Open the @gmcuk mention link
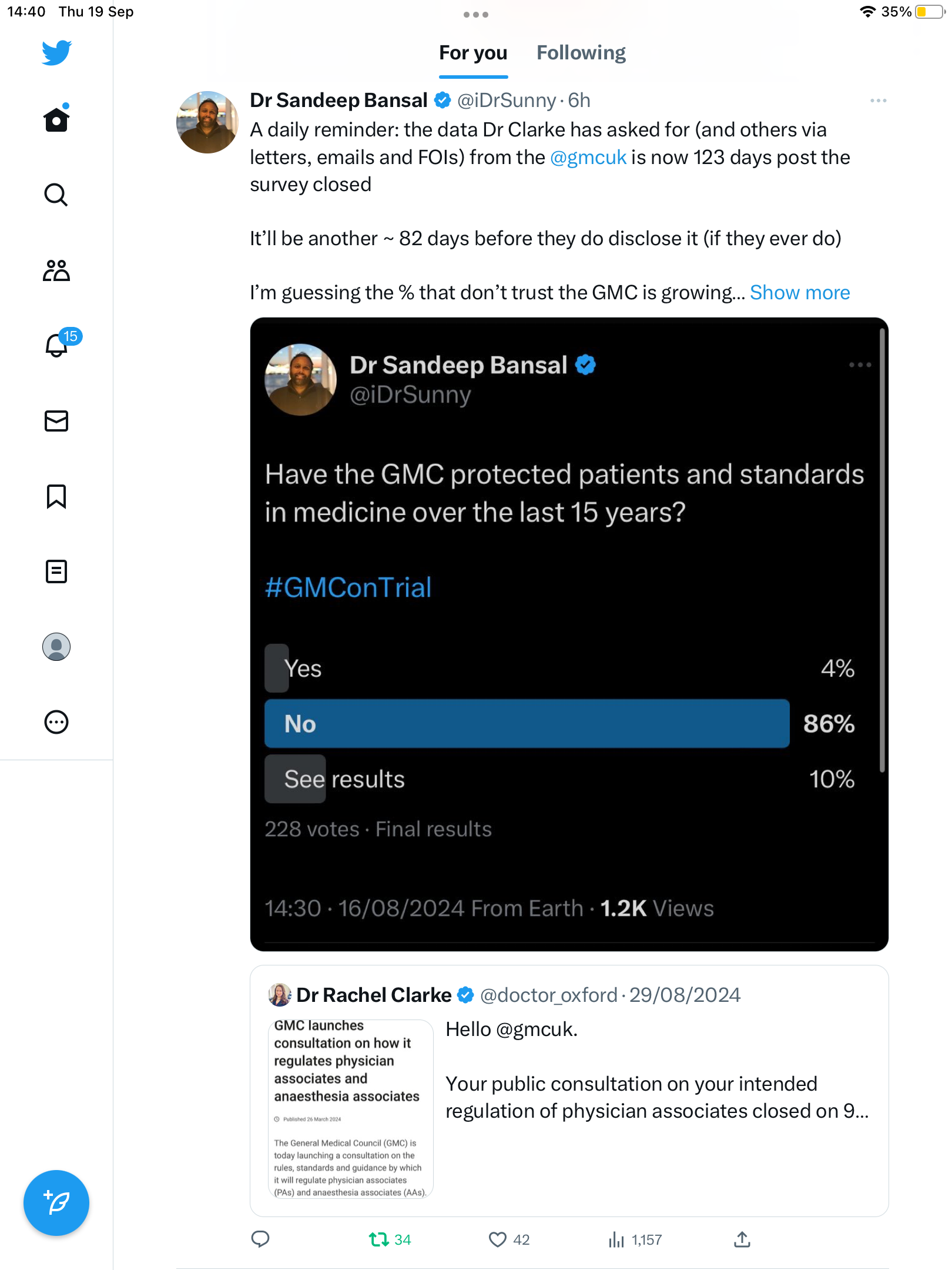Image resolution: width=952 pixels, height=1270 pixels. tap(588, 158)
